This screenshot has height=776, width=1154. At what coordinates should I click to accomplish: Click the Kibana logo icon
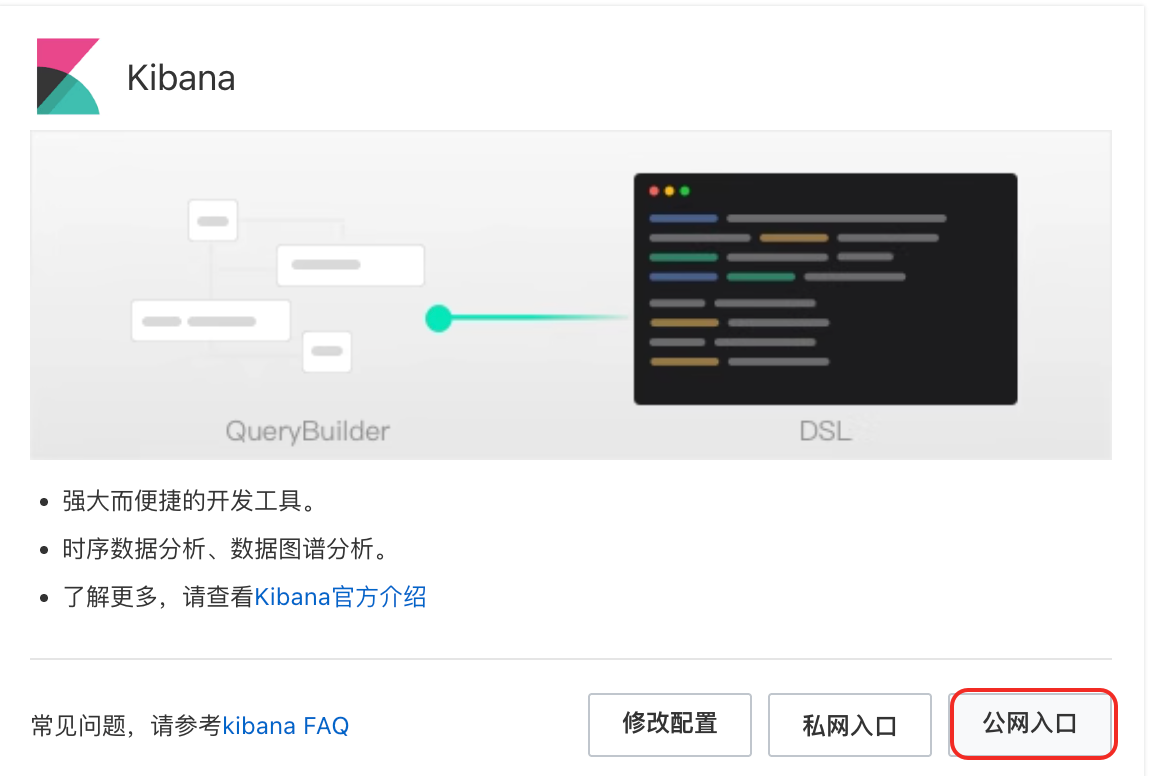68,77
